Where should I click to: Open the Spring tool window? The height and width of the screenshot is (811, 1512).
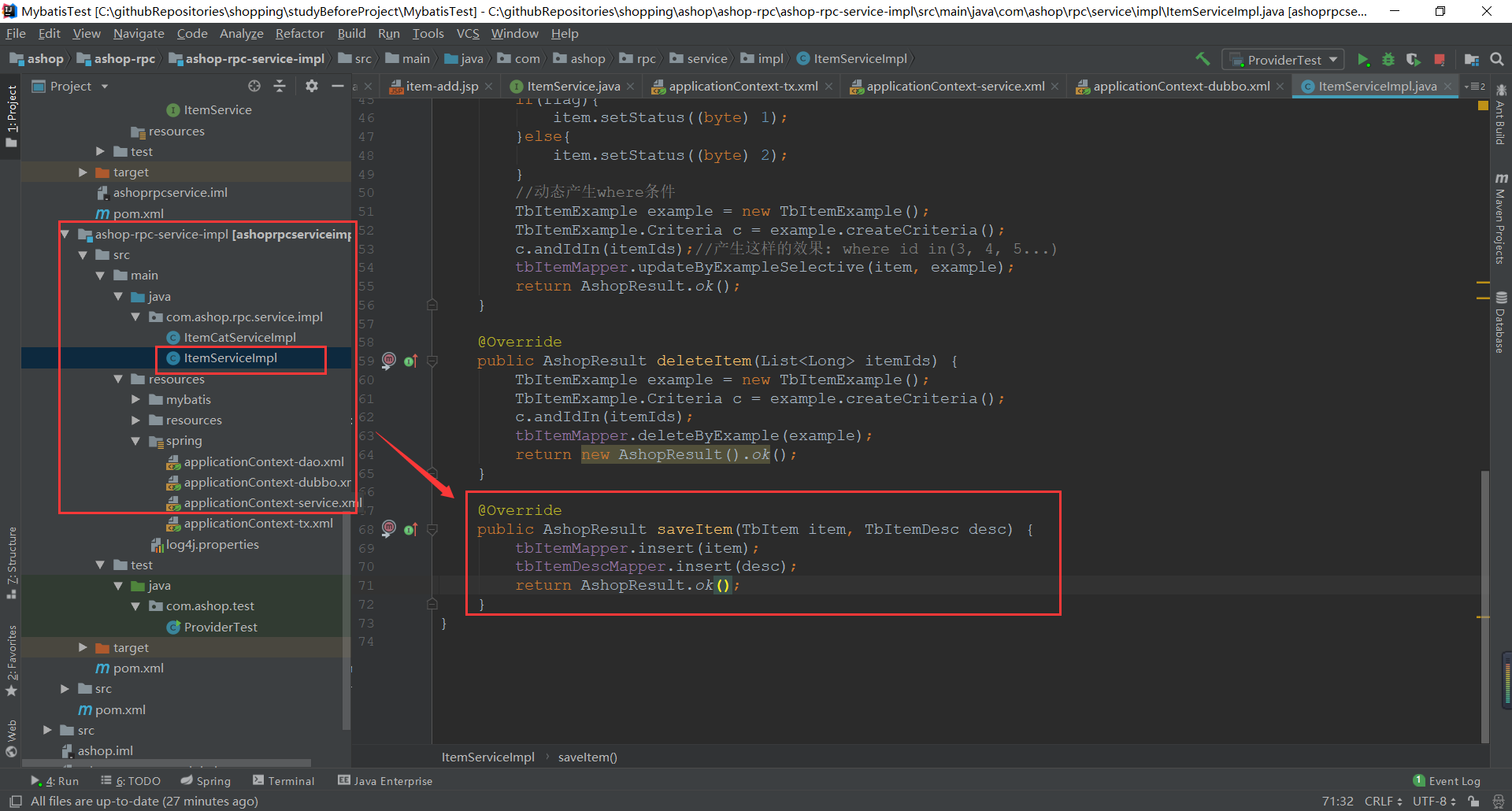point(206,780)
